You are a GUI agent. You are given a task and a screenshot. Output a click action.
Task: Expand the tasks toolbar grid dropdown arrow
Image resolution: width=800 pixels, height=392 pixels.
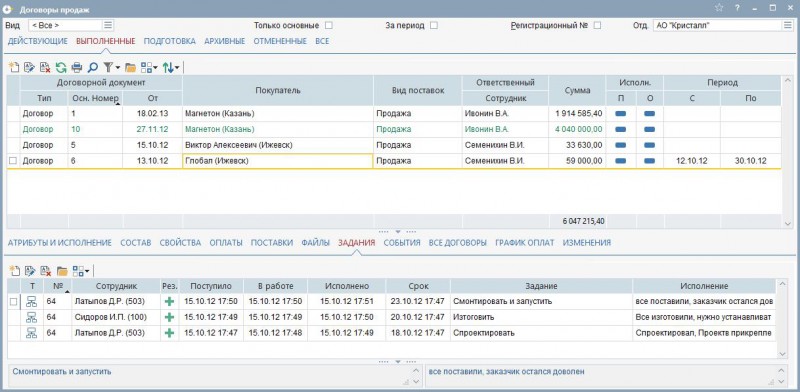(x=87, y=271)
